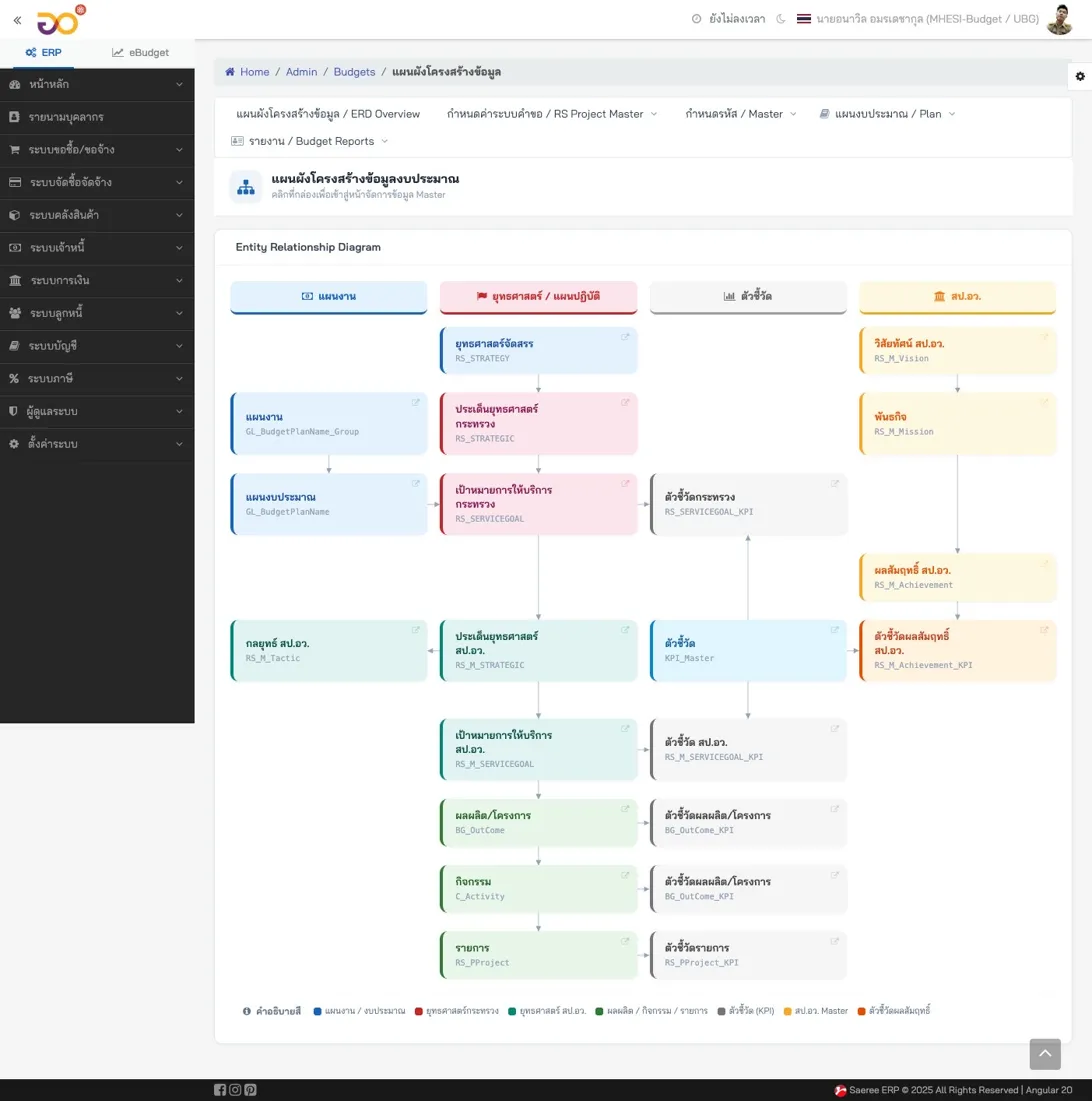The width and height of the screenshot is (1092, 1101).
Task: Click Thai flag language icon
Action: pos(803,19)
